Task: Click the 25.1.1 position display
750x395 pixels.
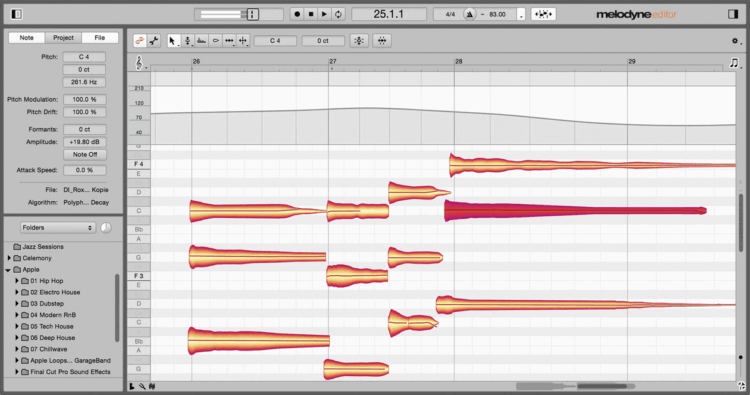Action: coord(388,14)
